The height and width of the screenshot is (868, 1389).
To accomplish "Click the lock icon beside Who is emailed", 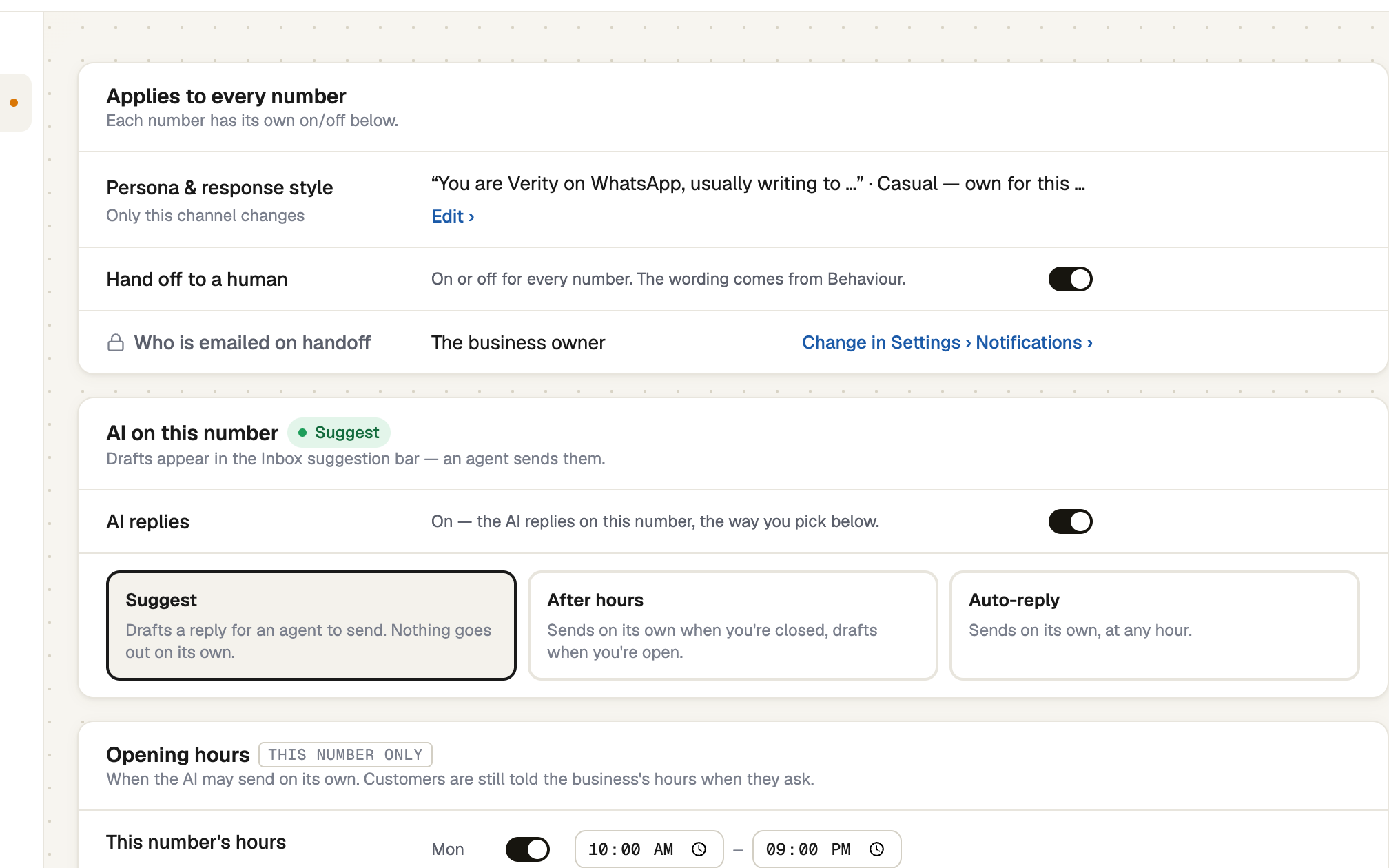I will pos(116,342).
